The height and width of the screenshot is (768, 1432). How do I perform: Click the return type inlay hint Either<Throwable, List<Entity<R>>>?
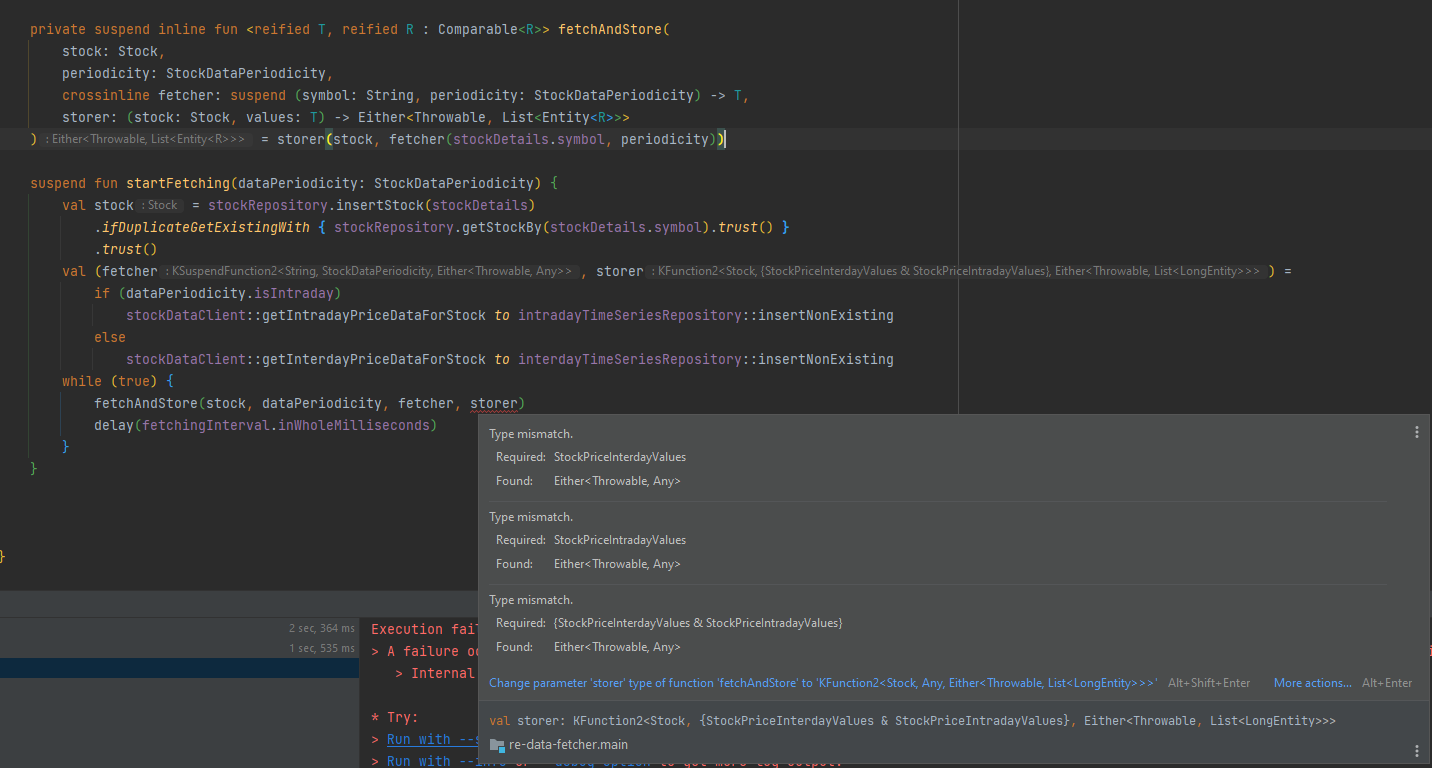tap(145, 139)
